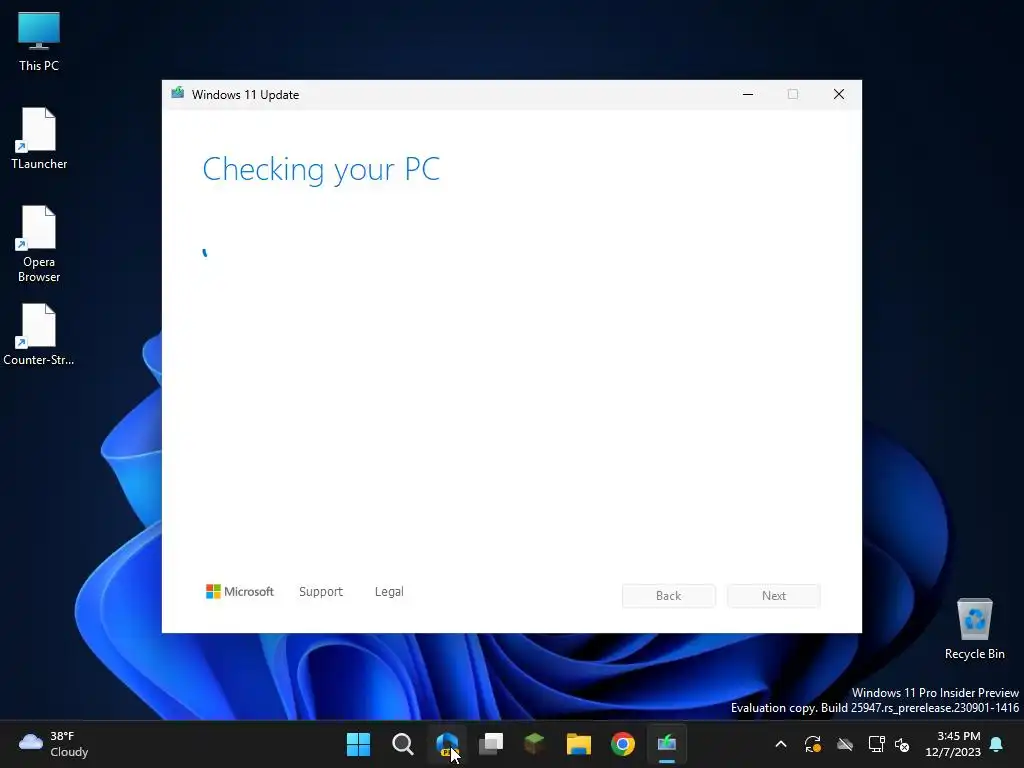The image size is (1024, 768).
Task: Open File Explorer from the taskbar
Action: 579,744
